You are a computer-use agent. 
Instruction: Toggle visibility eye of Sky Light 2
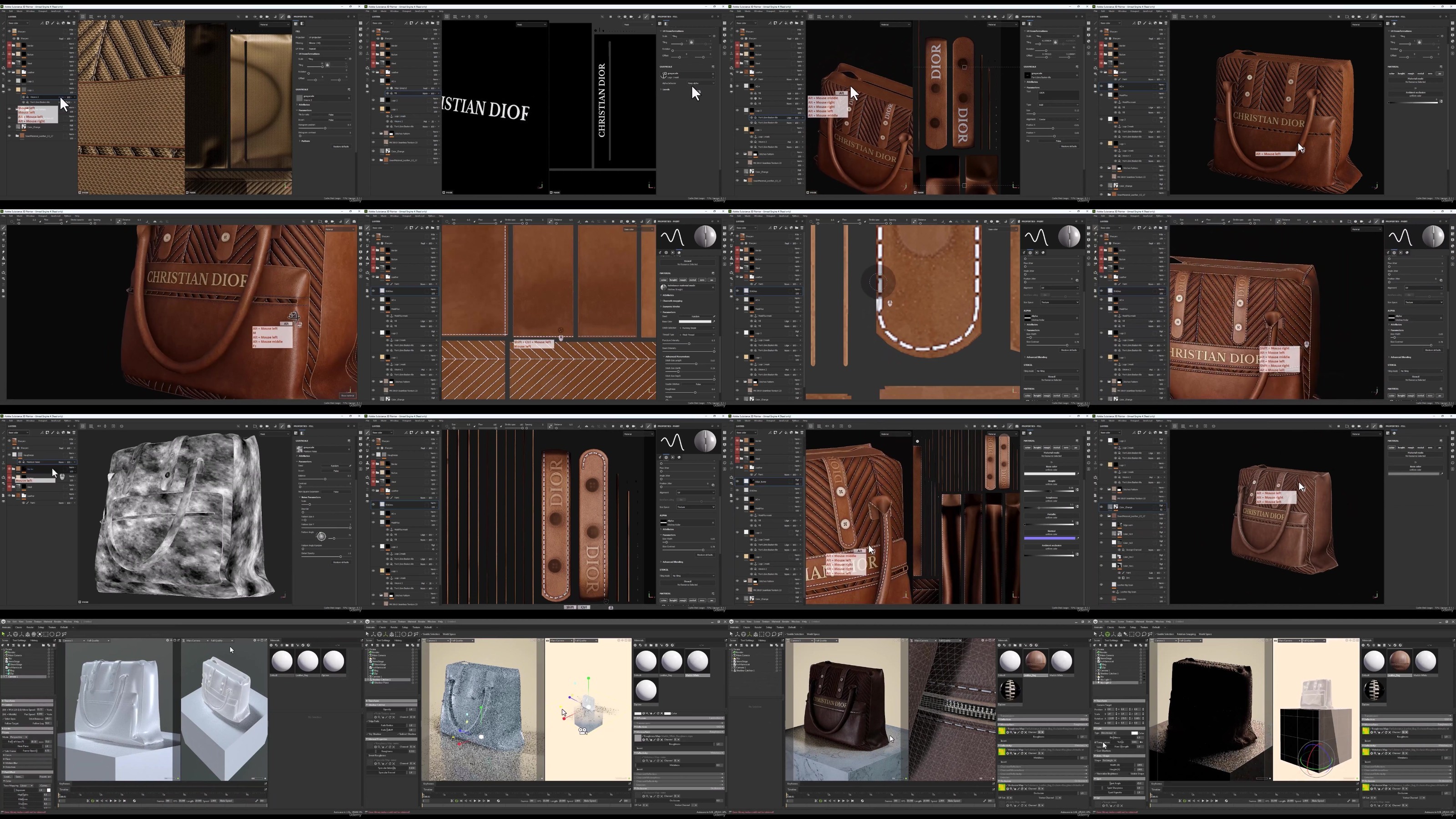(x=1145, y=683)
